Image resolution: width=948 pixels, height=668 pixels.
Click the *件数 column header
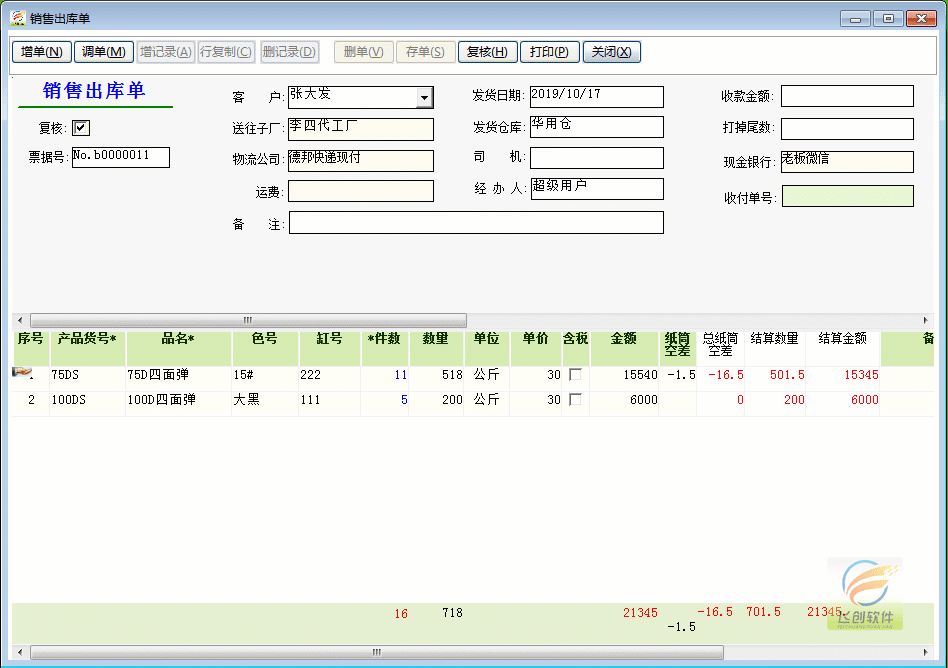pyautogui.click(x=385, y=348)
